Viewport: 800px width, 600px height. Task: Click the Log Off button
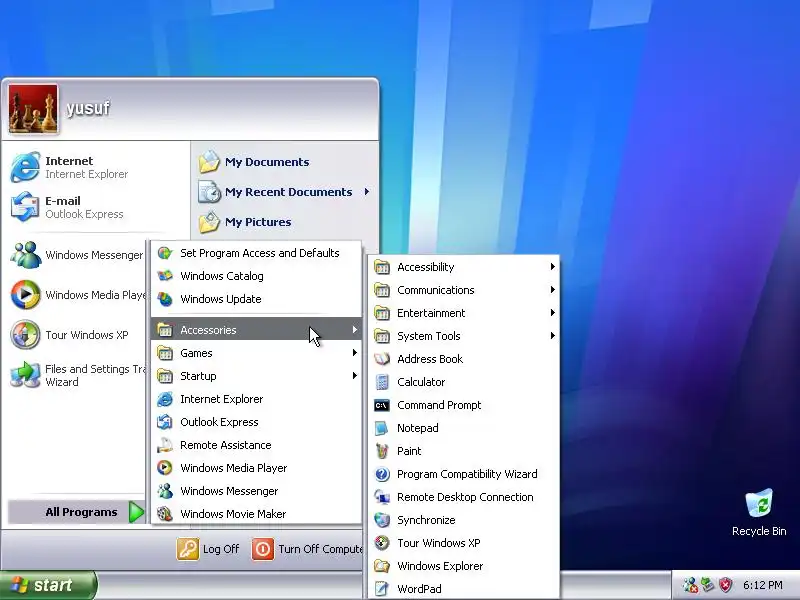[x=208, y=549]
